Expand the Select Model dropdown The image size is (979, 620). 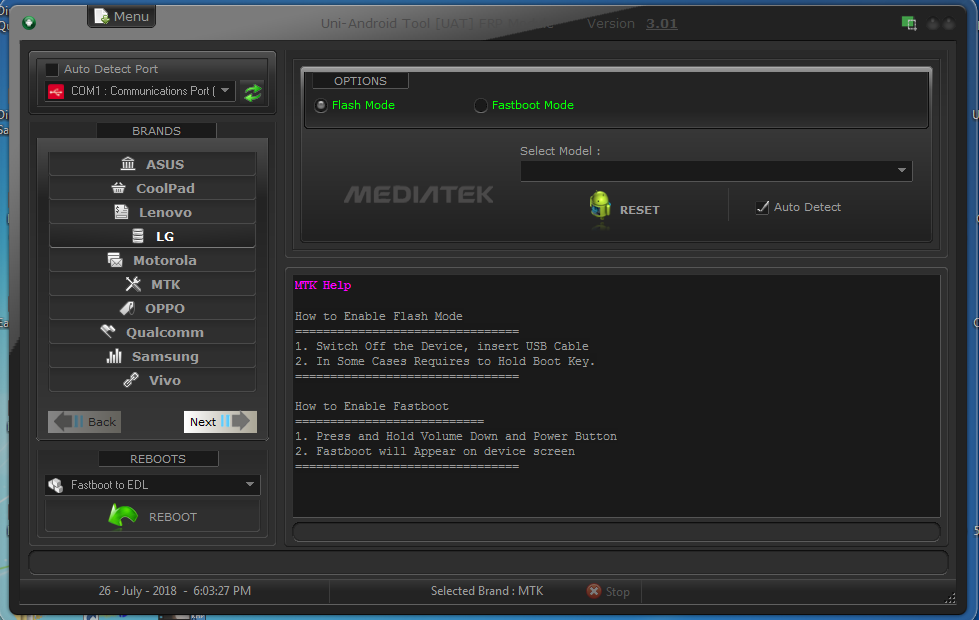tap(901, 170)
